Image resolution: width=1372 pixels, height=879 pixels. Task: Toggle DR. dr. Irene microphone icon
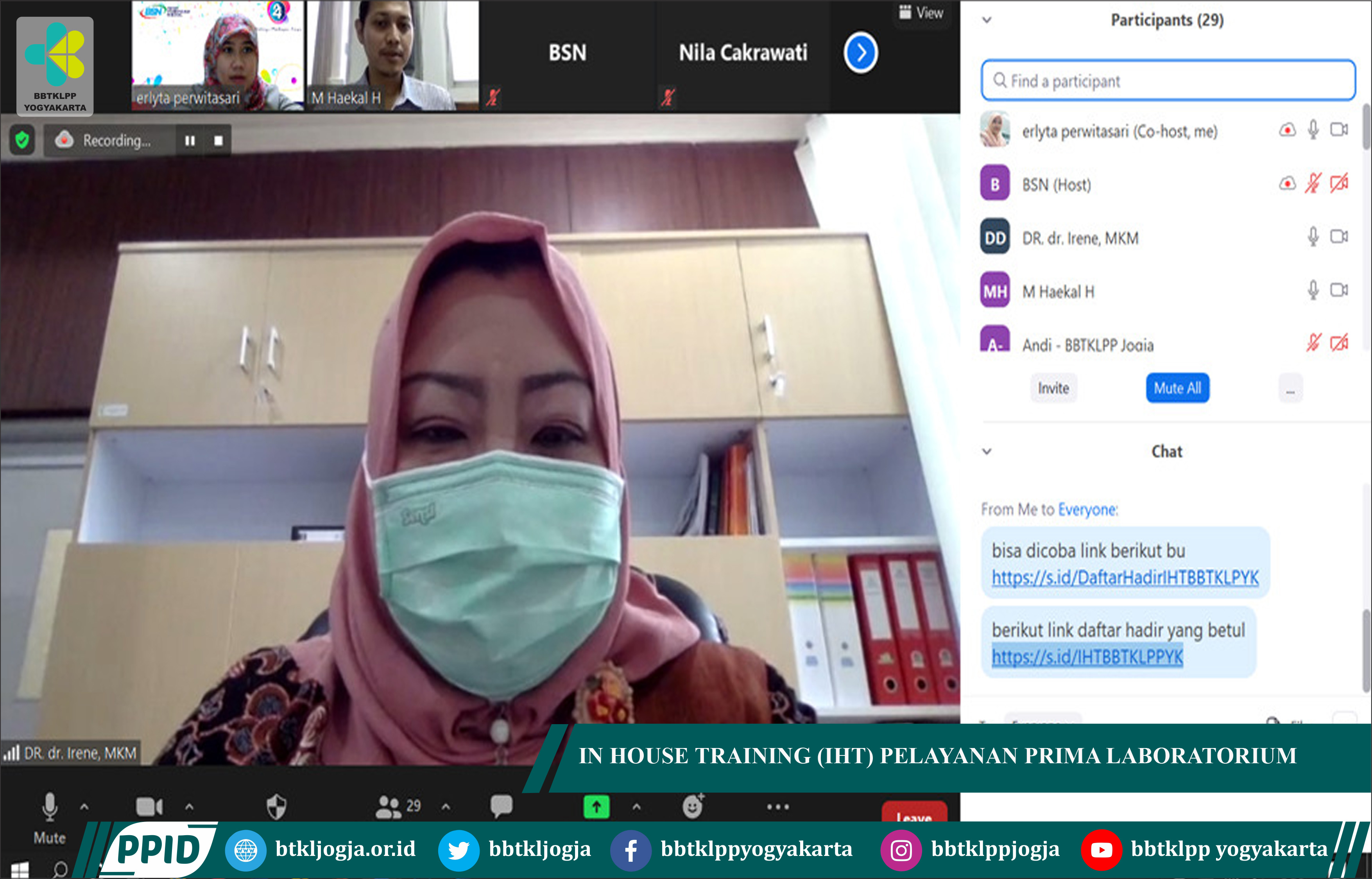pos(1313,237)
